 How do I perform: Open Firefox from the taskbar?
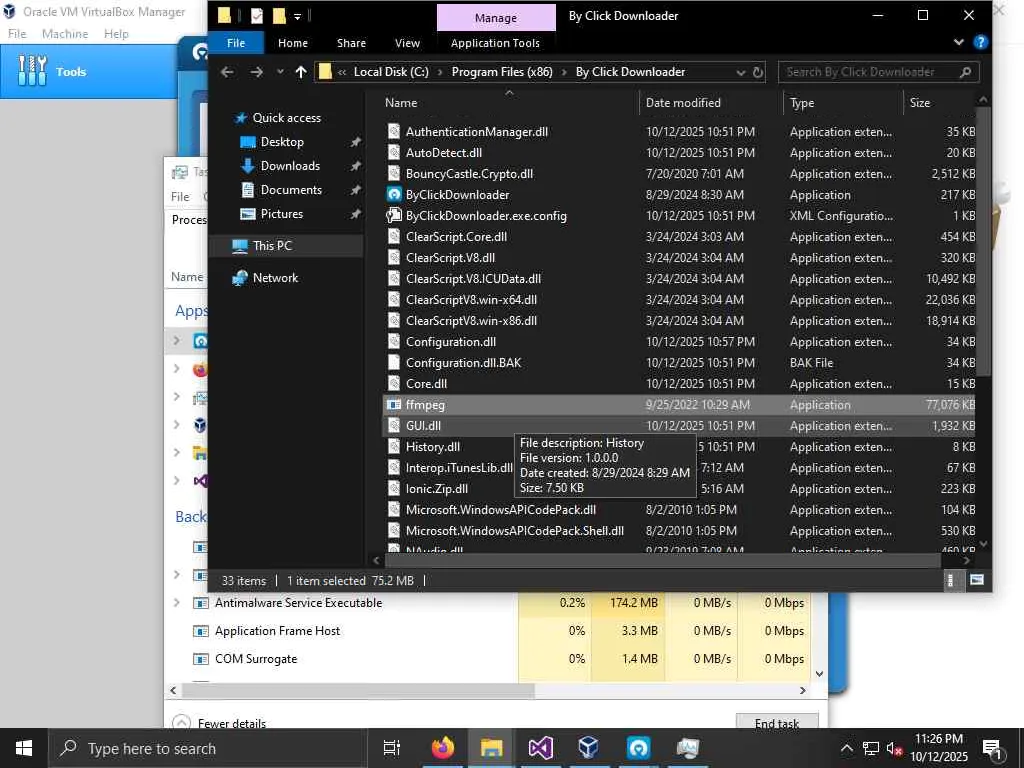[443, 748]
